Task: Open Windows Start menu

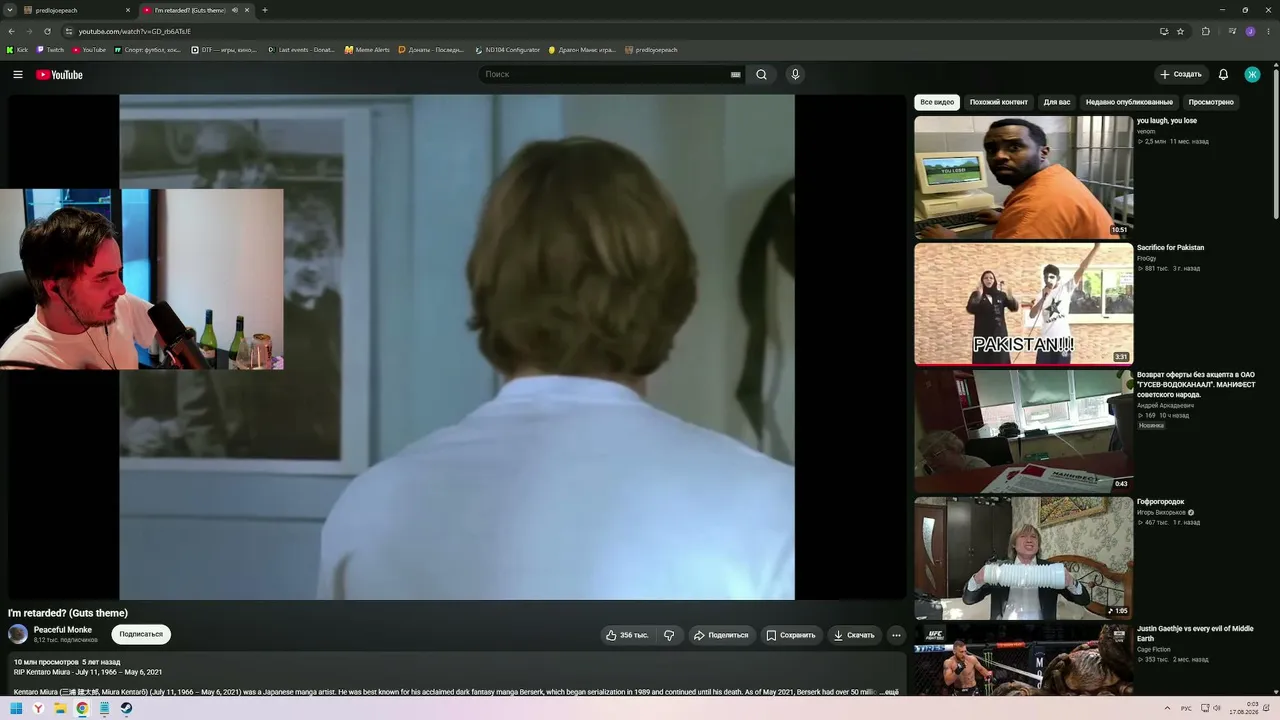Action: 16,708
